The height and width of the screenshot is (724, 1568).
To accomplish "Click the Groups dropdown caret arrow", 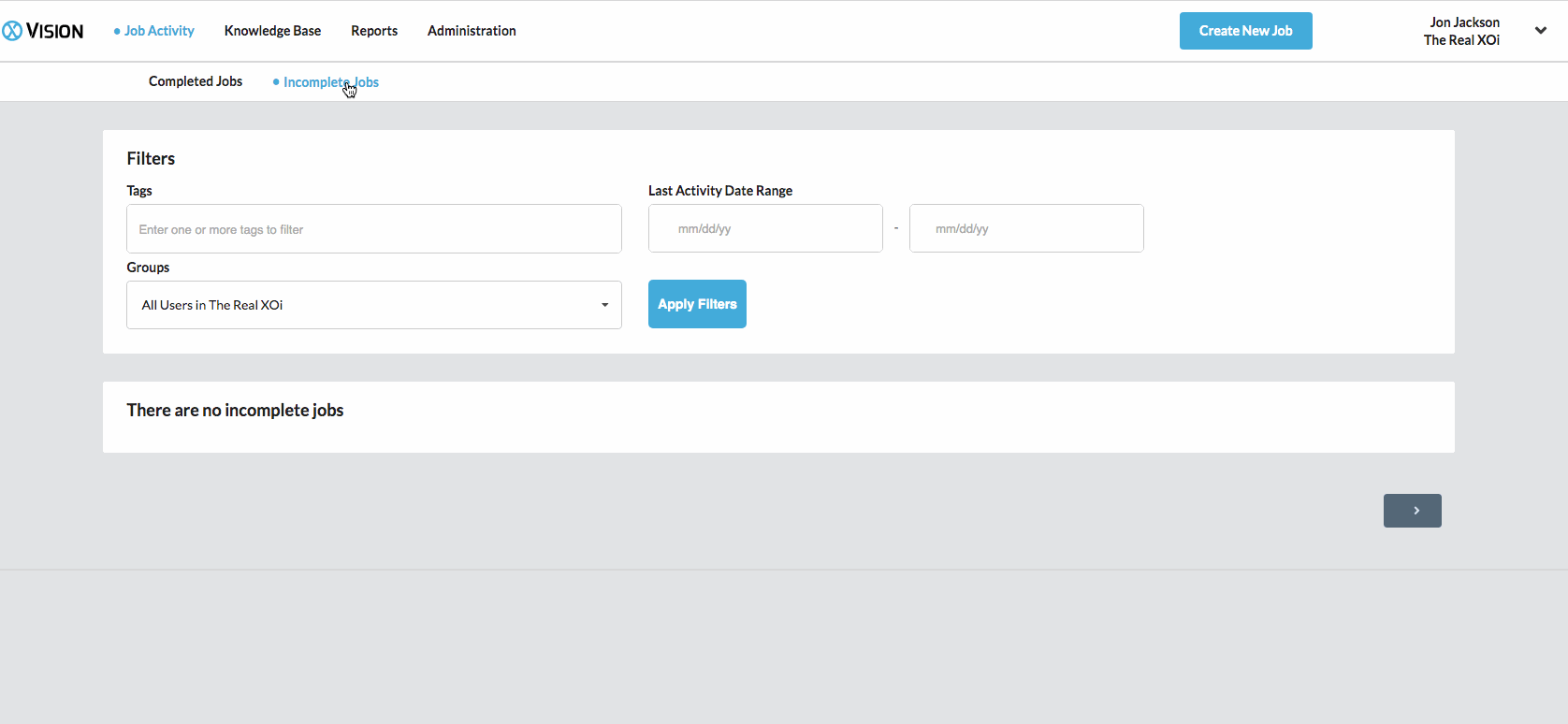I will pos(604,305).
